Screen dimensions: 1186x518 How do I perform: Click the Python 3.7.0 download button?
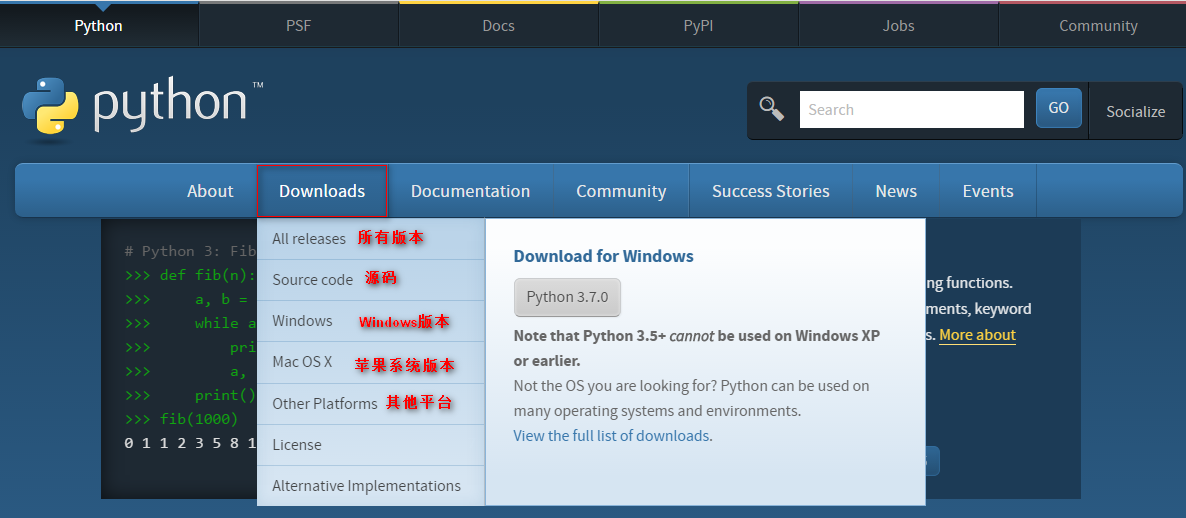(567, 297)
